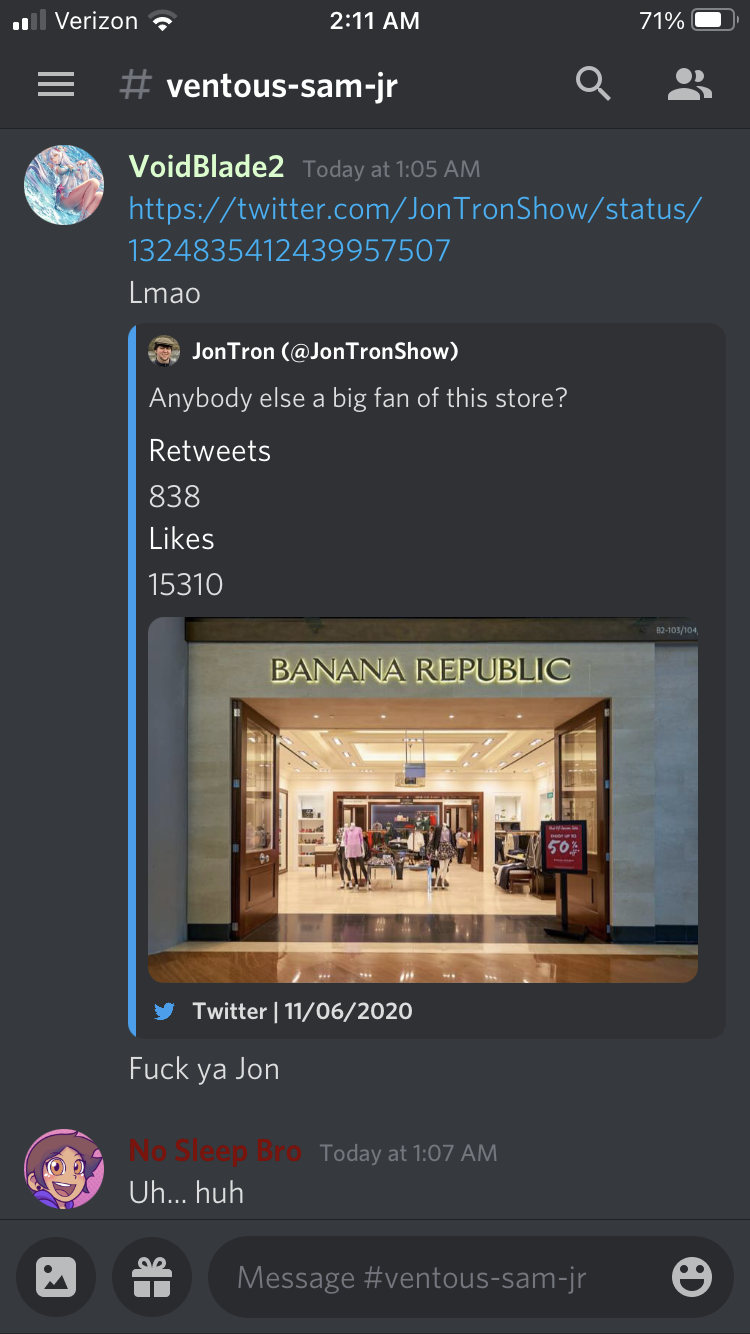Open the Banana Republic storefront image
This screenshot has height=1334, width=750.
423,800
